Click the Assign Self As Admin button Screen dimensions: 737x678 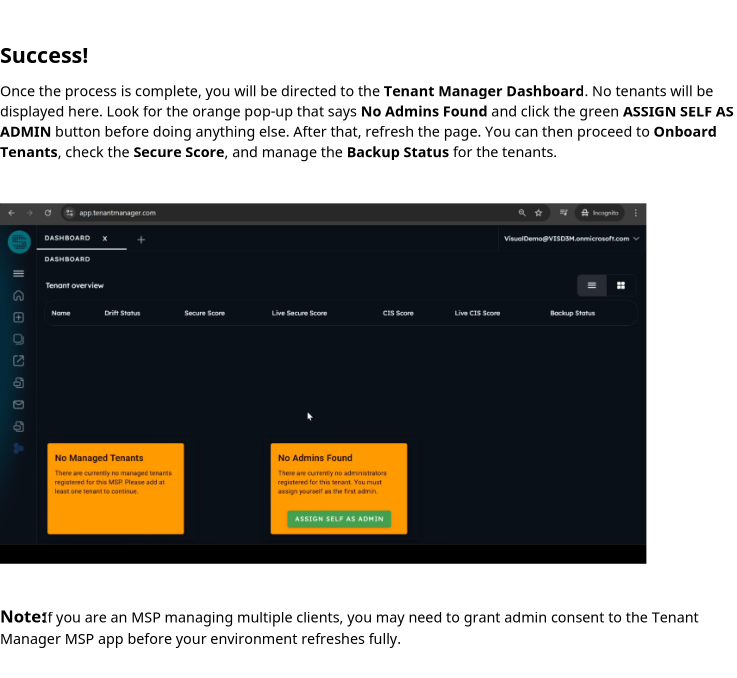(339, 519)
